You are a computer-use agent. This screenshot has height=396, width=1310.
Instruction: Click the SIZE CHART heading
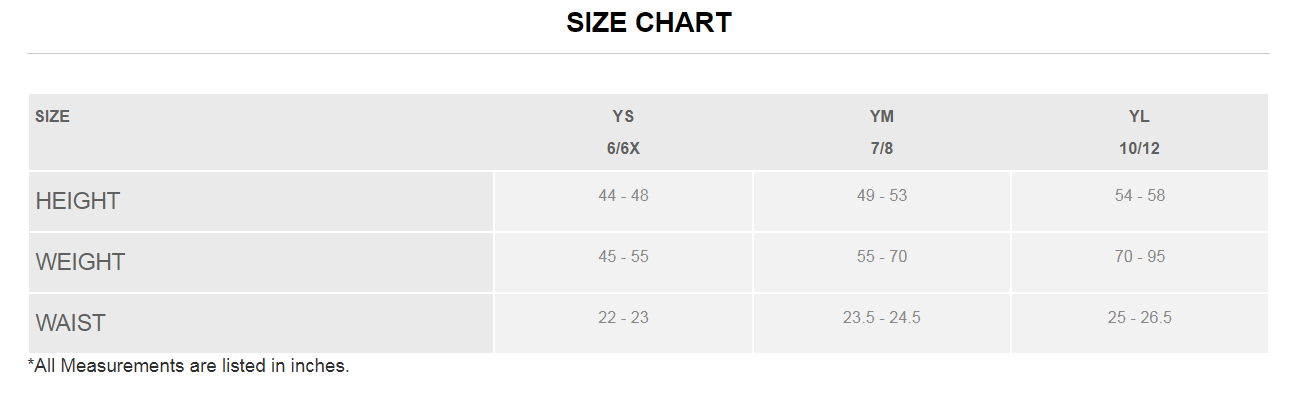point(649,23)
